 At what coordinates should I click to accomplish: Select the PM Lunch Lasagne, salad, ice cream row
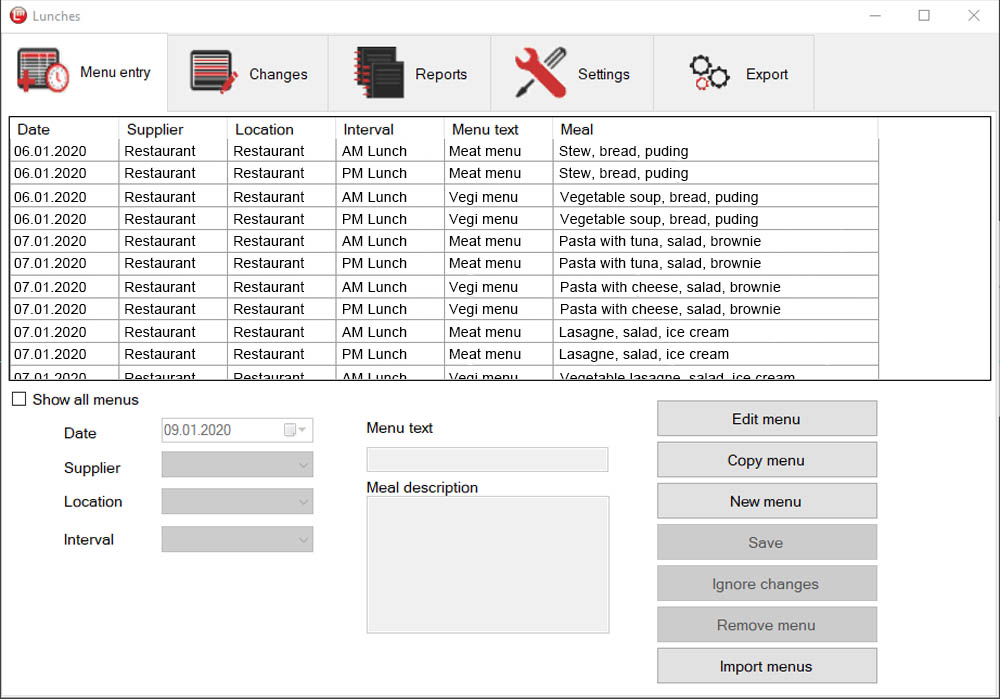[444, 354]
